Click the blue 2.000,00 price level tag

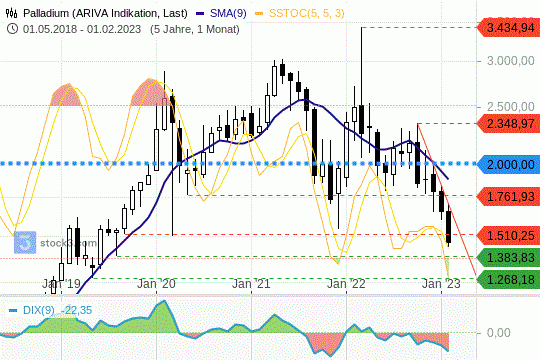point(509,164)
